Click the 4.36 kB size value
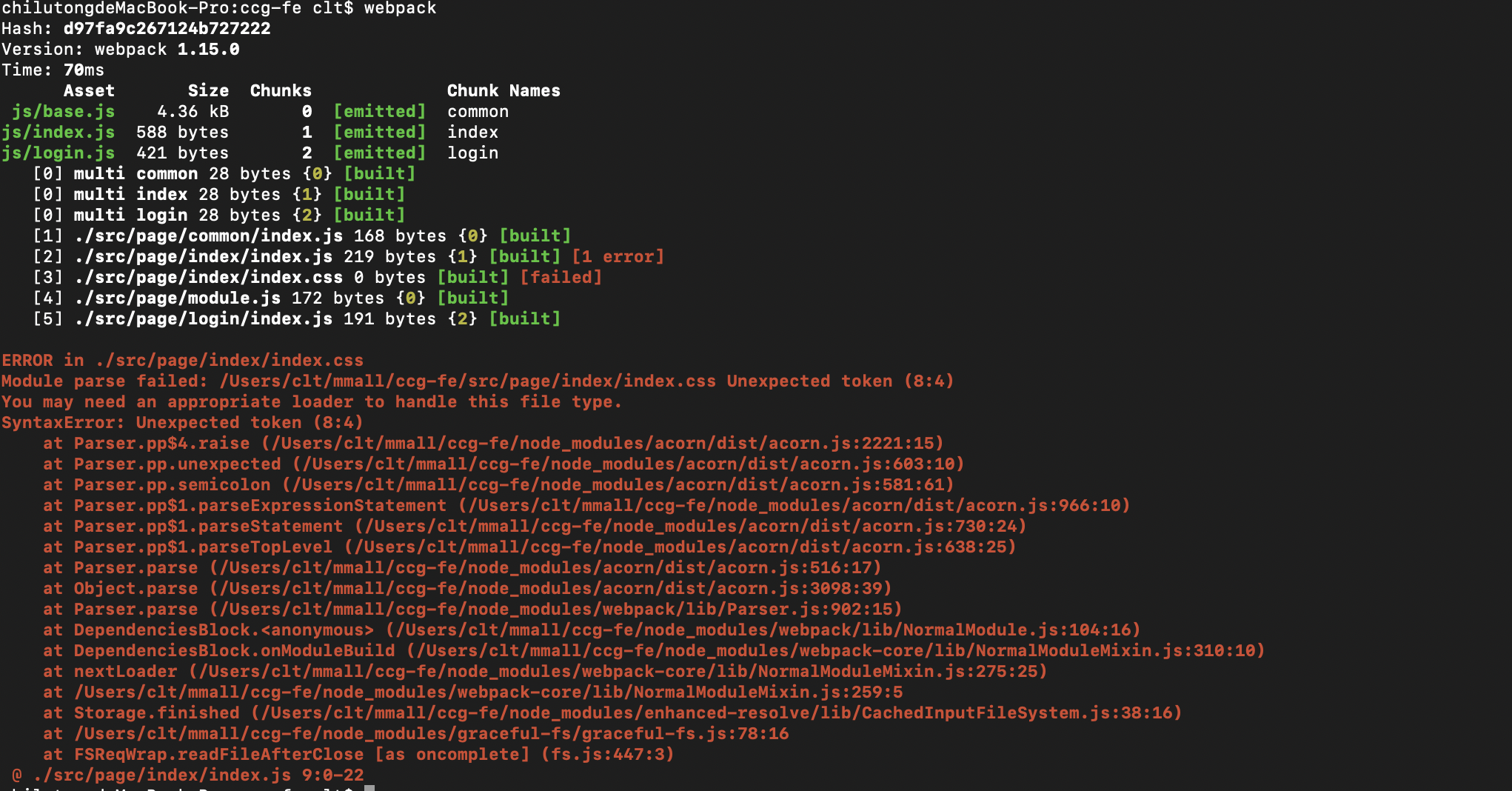Screen dimensions: 1512x791 pos(193,111)
